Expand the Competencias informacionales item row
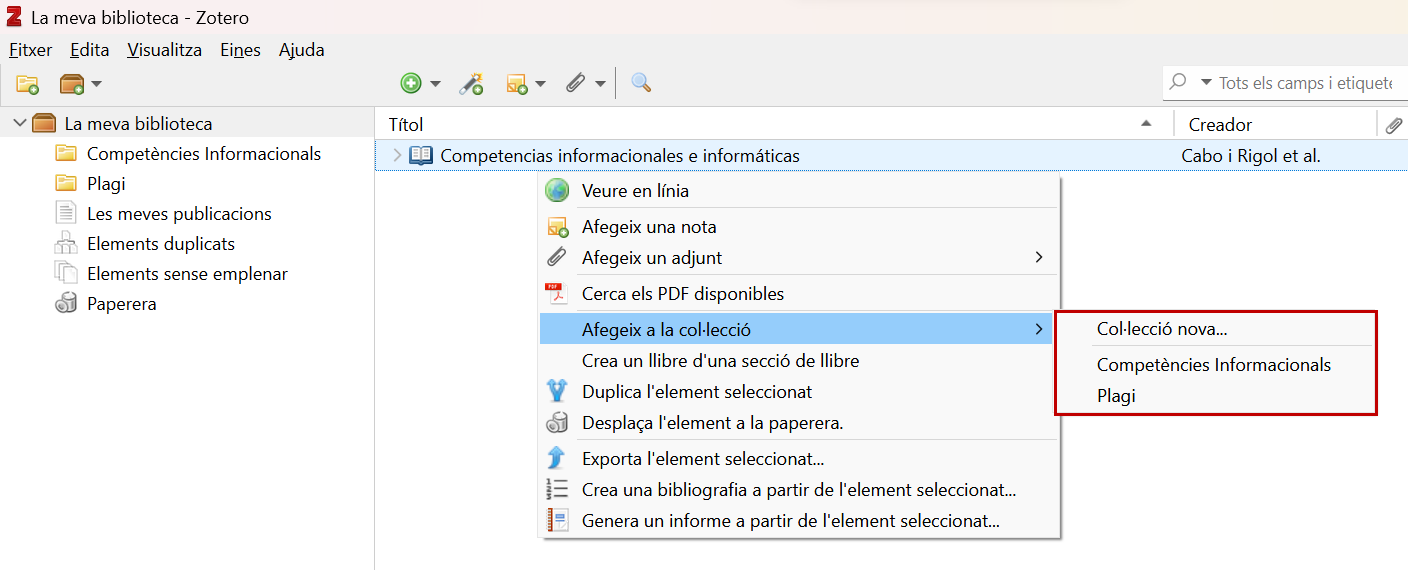This screenshot has height=570, width=1408. coord(396,155)
